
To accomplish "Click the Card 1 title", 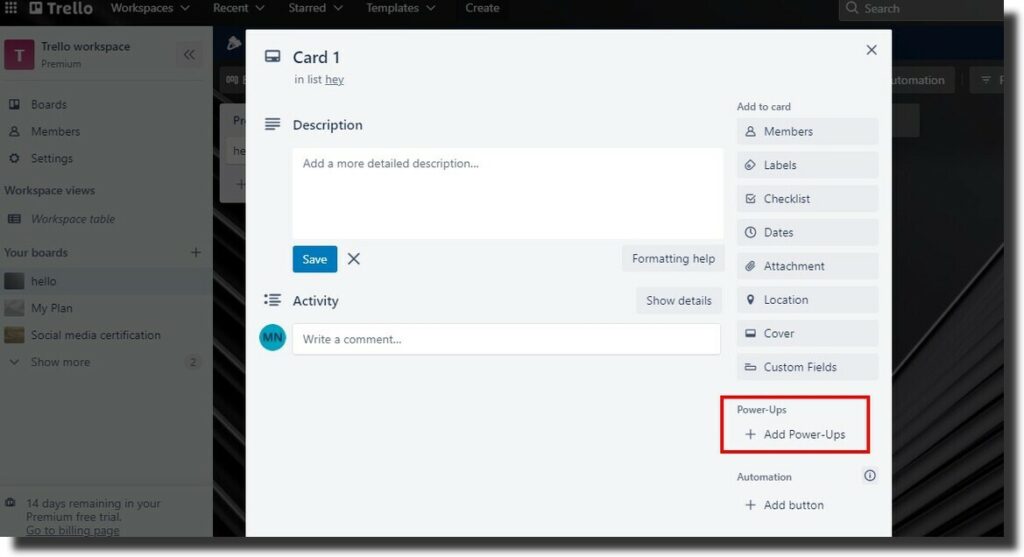I will click(316, 57).
